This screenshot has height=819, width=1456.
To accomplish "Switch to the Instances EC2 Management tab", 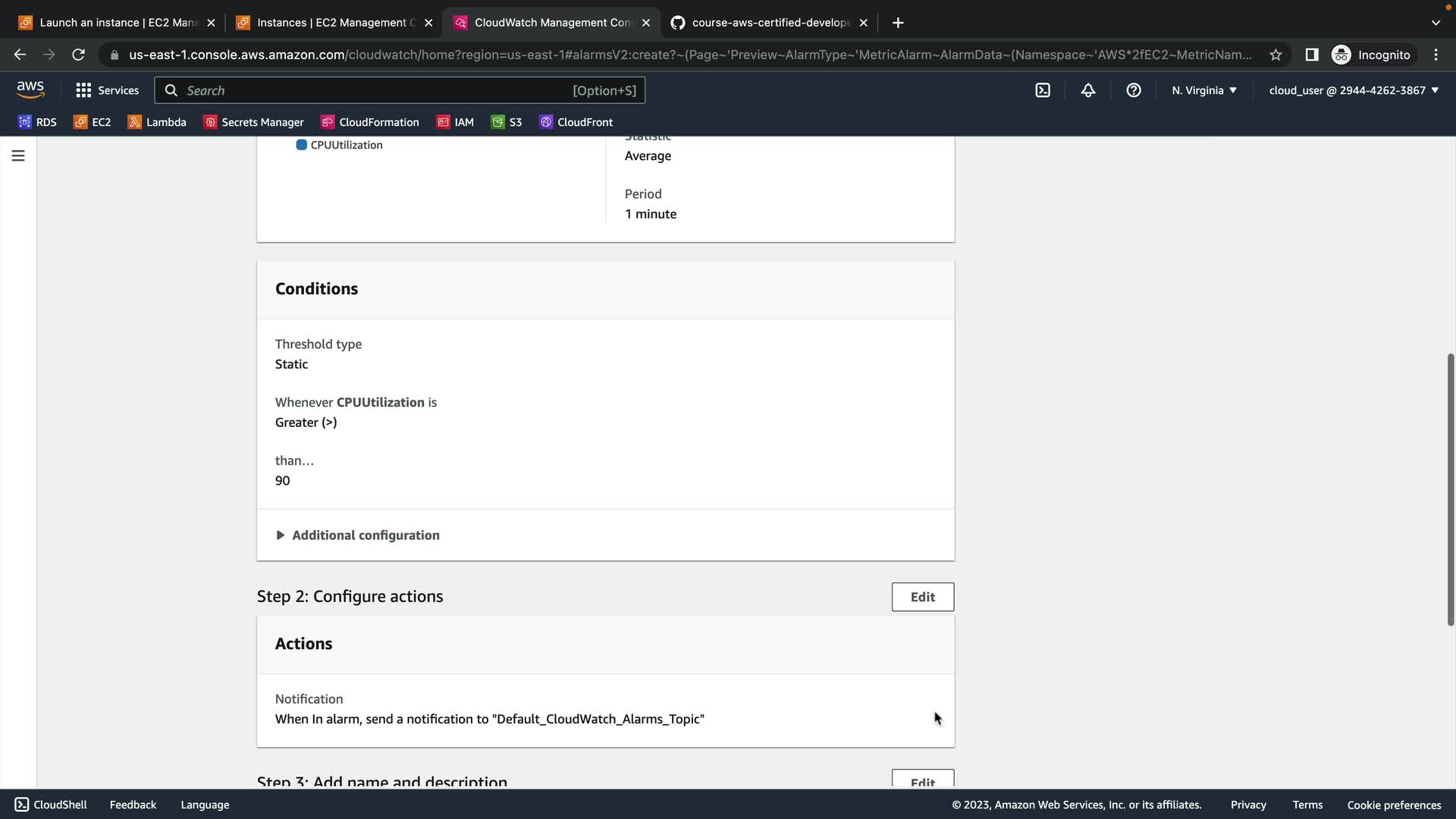I will pos(334,23).
